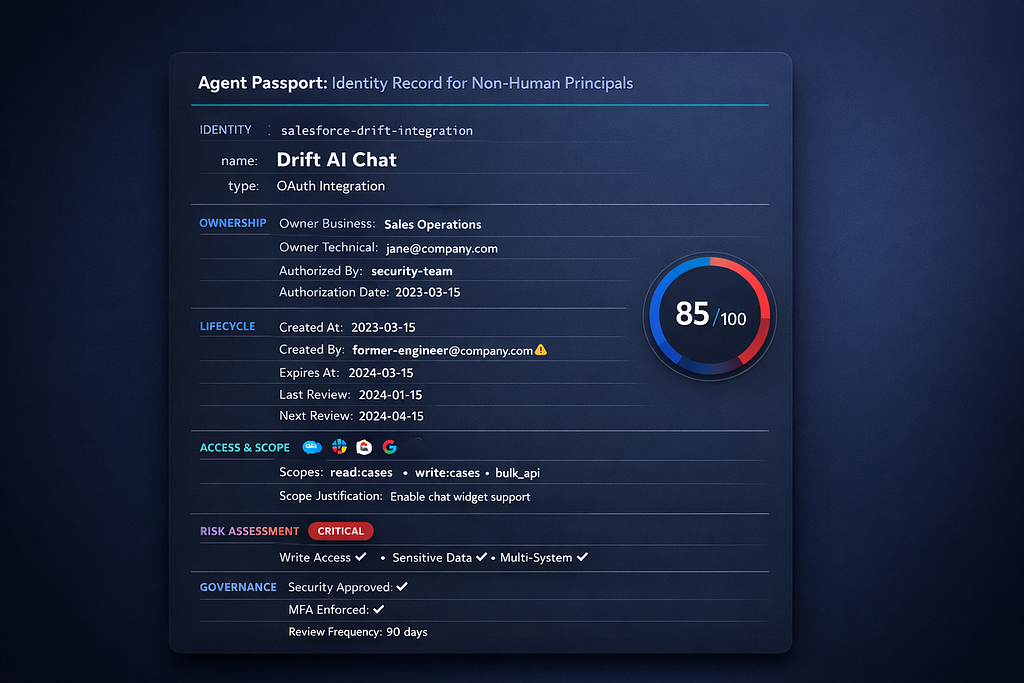Click the read:cases scope

point(361,473)
